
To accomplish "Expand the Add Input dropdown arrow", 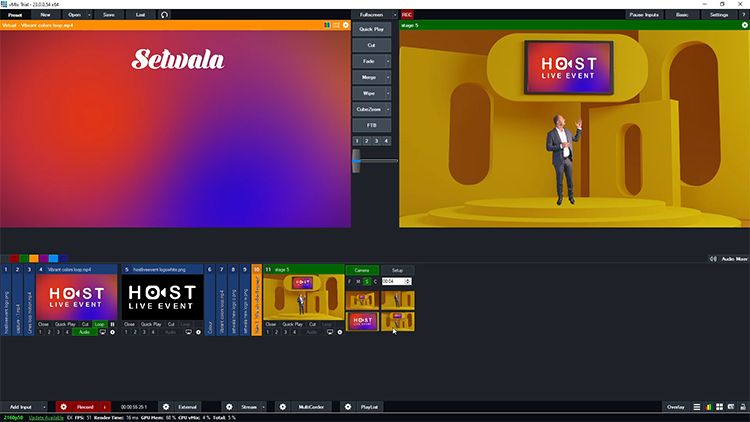I will coord(45,407).
